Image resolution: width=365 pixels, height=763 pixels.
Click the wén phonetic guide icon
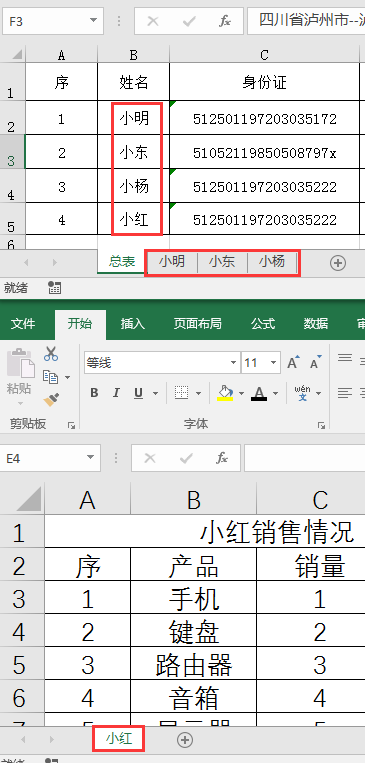[x=302, y=393]
